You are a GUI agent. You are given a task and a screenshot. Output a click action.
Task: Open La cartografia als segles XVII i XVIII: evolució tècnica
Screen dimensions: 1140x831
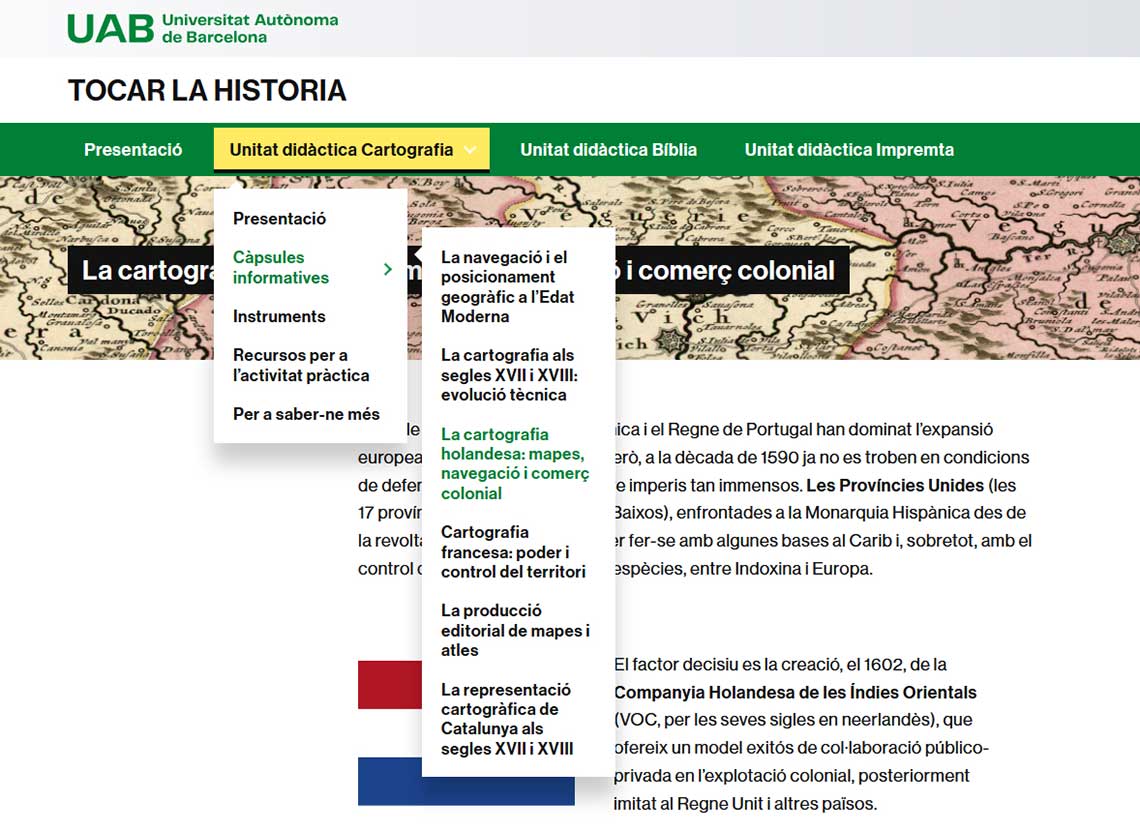coord(509,375)
